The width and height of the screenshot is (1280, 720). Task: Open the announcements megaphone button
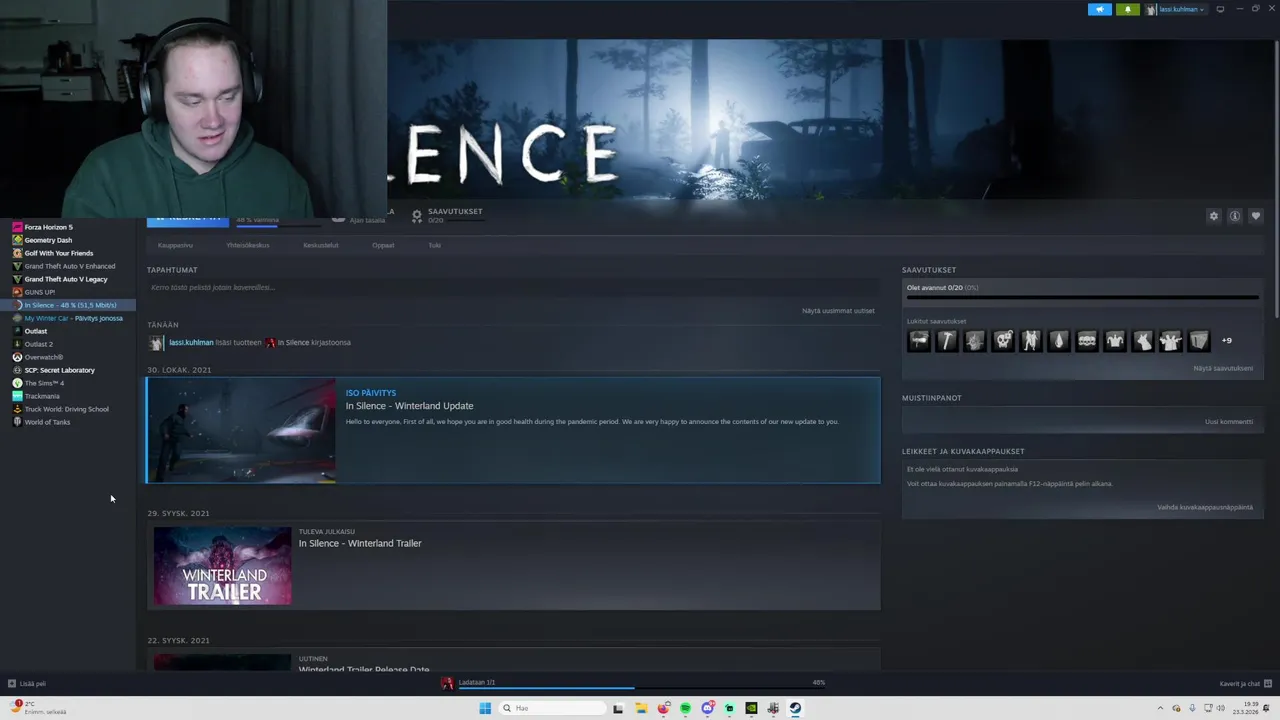(1099, 9)
